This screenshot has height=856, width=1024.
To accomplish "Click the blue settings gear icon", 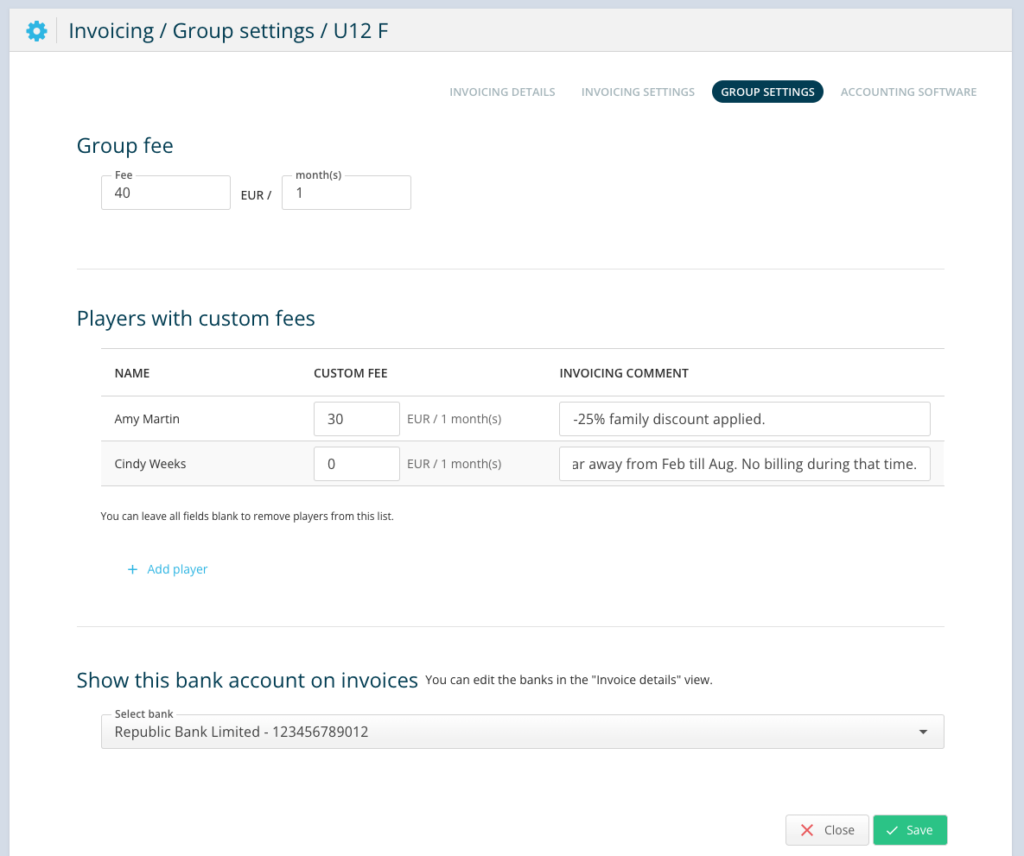I will 37,31.
